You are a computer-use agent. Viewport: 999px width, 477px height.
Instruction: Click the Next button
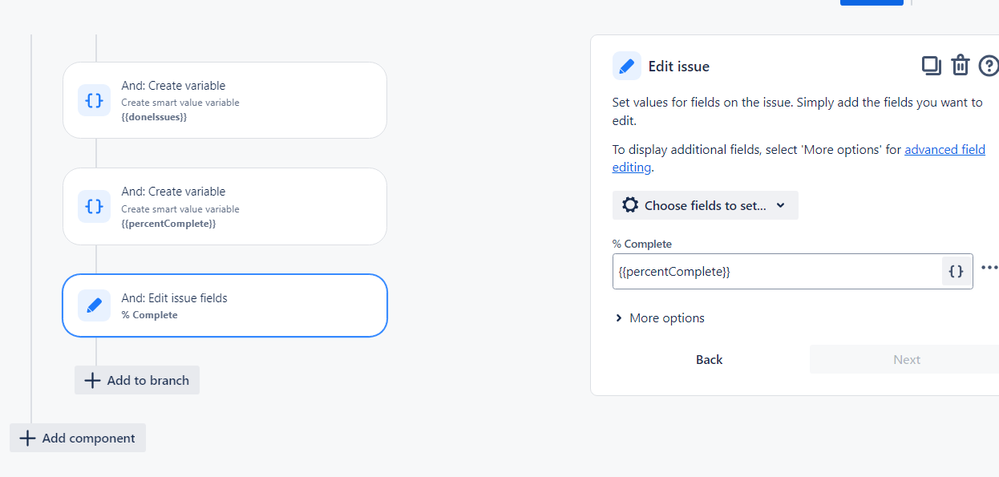pos(906,359)
